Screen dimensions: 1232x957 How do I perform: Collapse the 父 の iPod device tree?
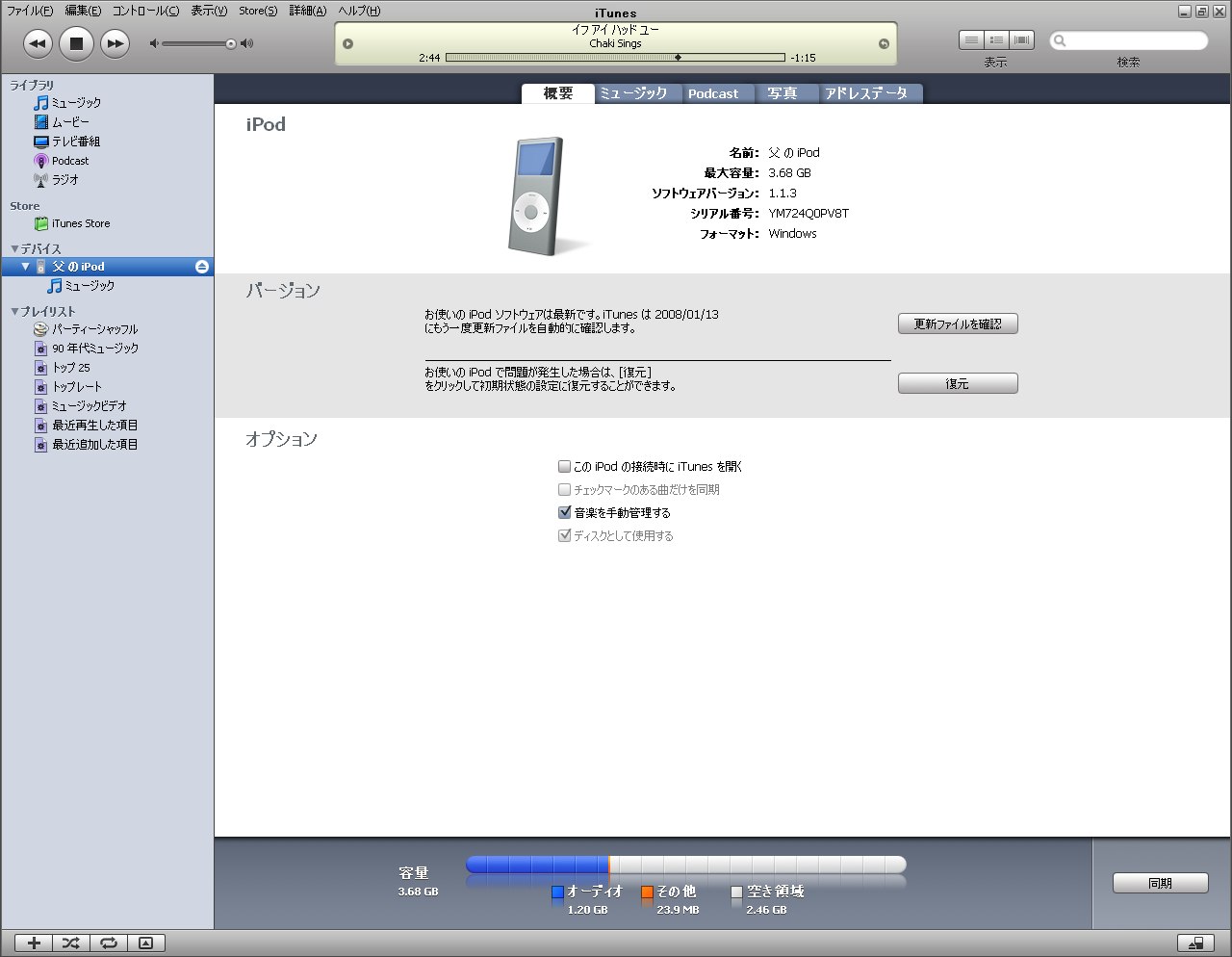(x=26, y=267)
